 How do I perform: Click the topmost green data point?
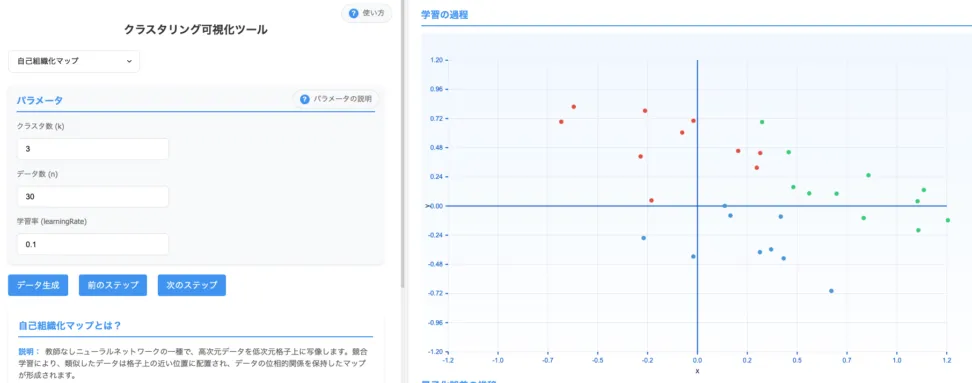tap(762, 122)
